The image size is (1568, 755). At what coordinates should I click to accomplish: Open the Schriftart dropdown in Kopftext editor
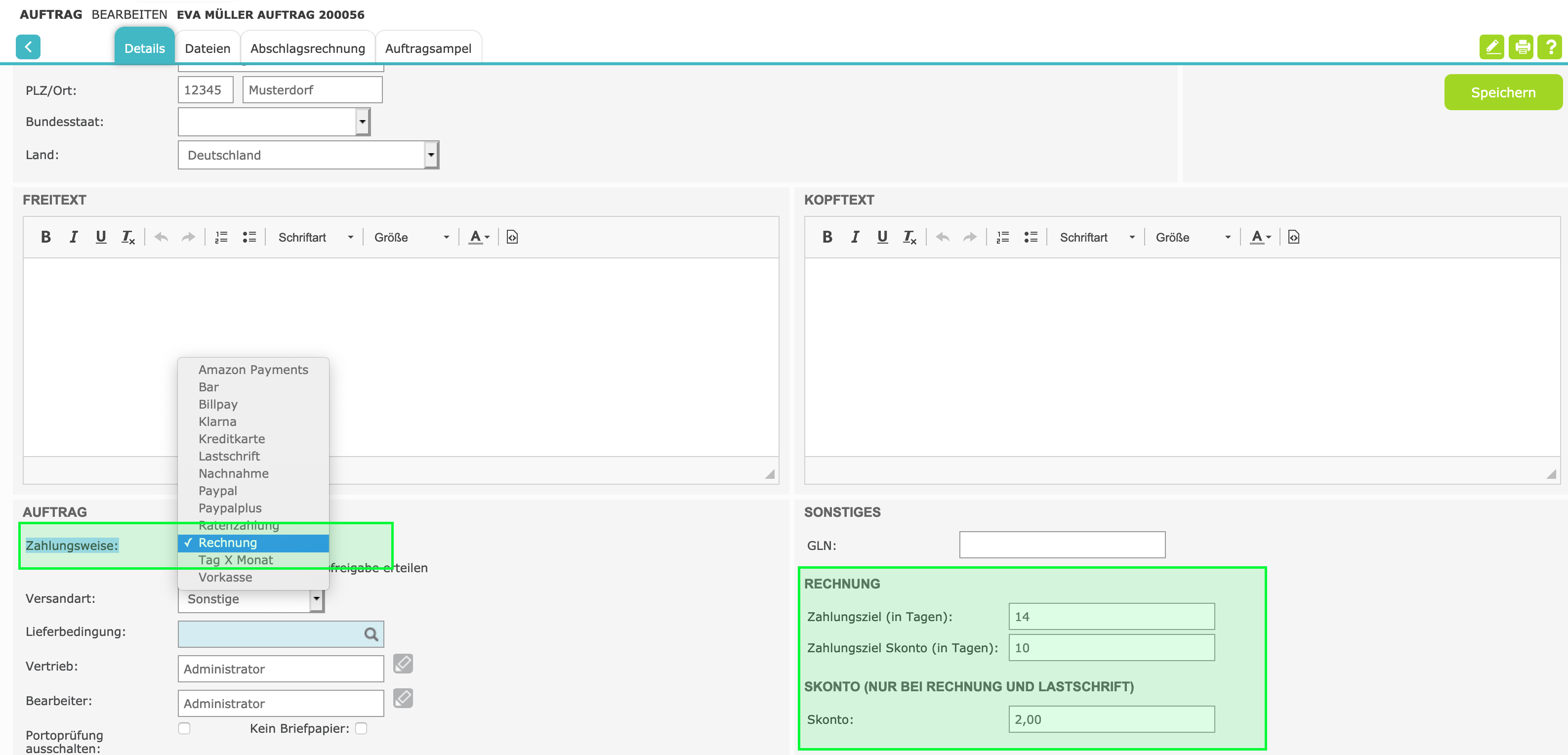[x=1097, y=237]
